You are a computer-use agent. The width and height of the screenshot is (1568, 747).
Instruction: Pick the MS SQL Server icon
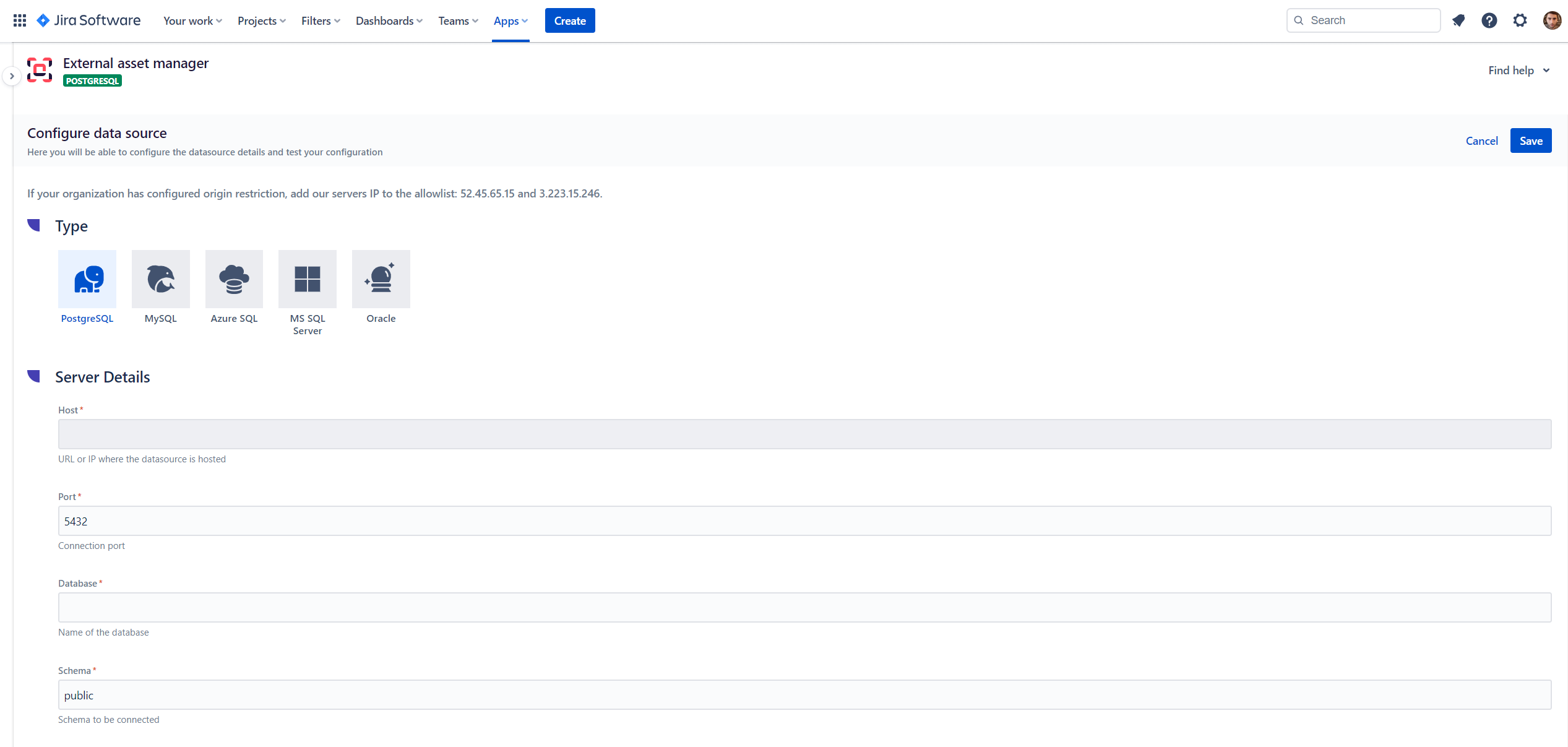(308, 279)
